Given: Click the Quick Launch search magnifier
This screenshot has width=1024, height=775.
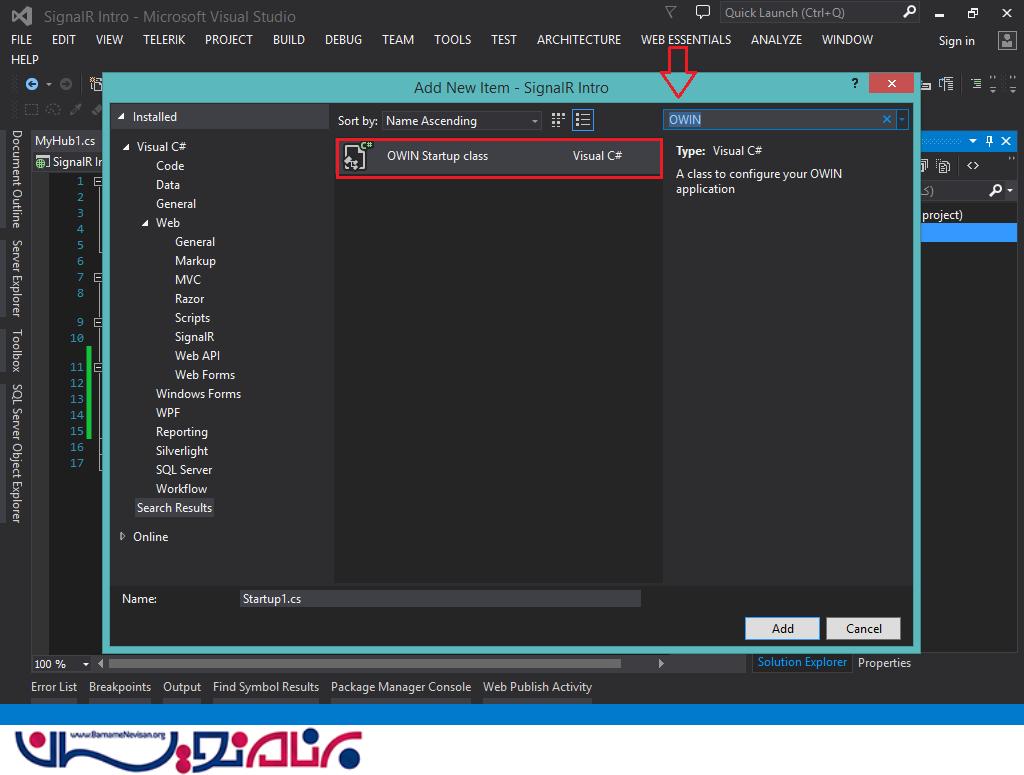Looking at the screenshot, I should coord(909,13).
